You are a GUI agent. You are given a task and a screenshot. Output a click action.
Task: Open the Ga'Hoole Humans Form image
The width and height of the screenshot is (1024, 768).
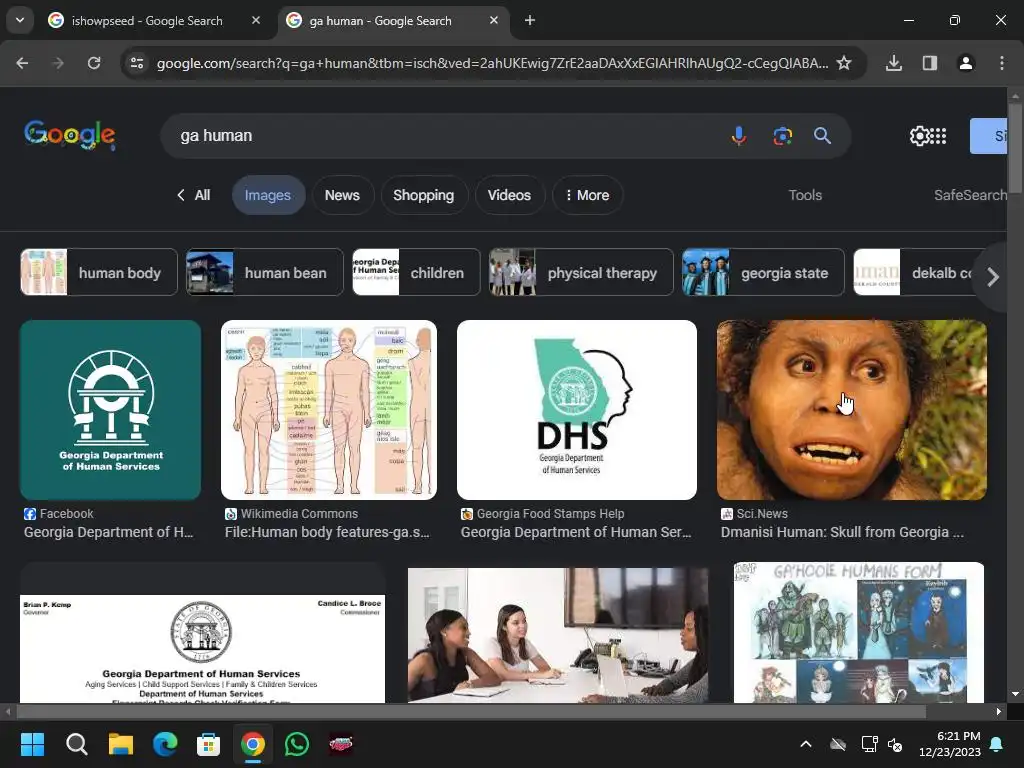[859, 632]
